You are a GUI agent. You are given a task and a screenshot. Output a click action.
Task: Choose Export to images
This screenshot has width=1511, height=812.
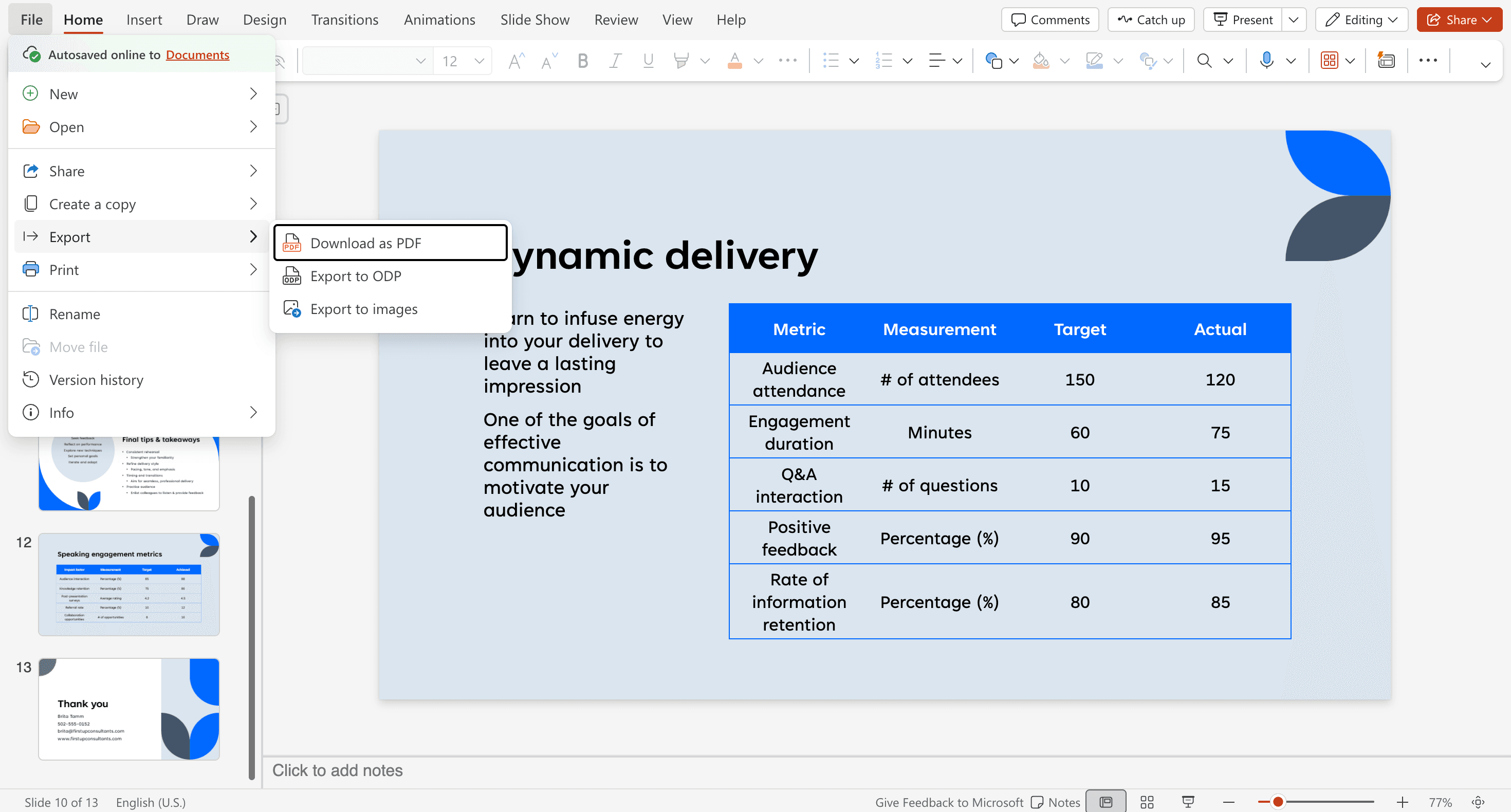[390, 308]
